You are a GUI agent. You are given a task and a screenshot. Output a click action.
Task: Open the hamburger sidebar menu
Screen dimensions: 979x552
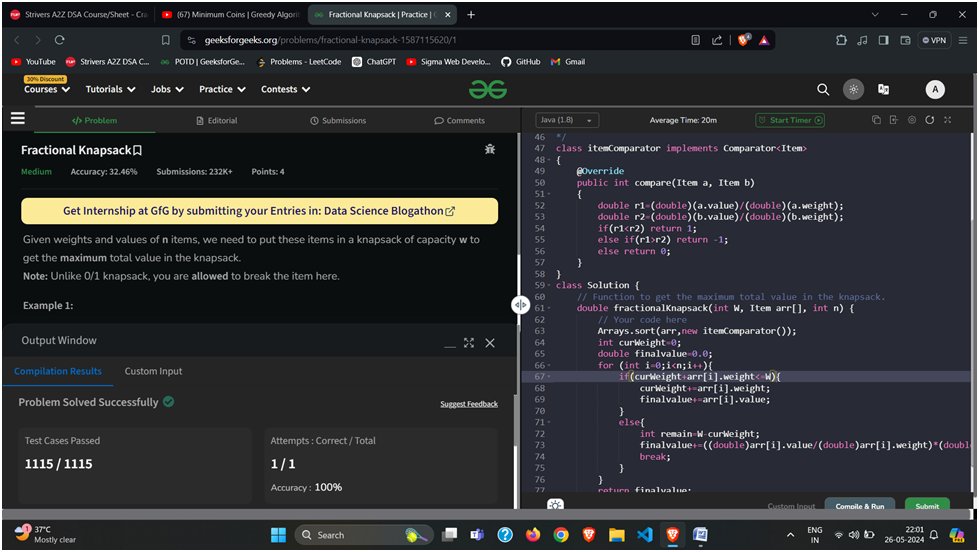(18, 118)
